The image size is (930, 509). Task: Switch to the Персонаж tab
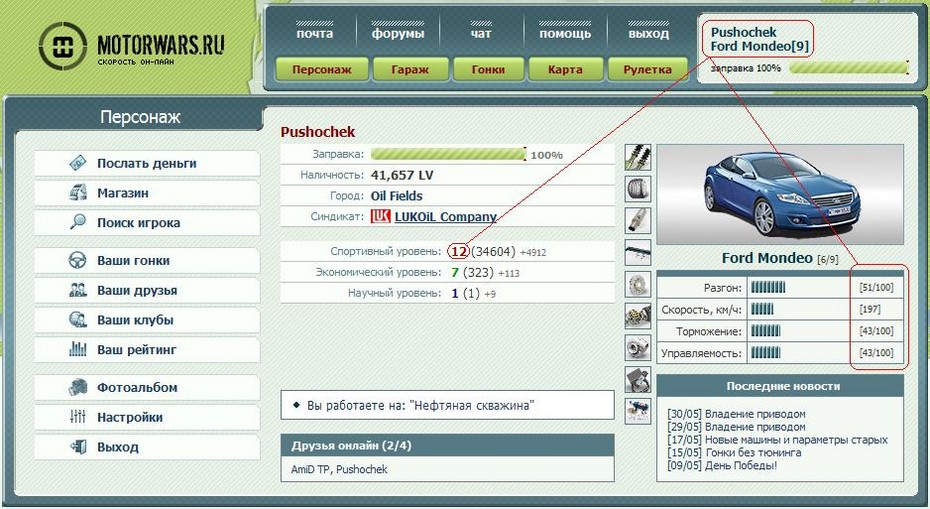(322, 69)
